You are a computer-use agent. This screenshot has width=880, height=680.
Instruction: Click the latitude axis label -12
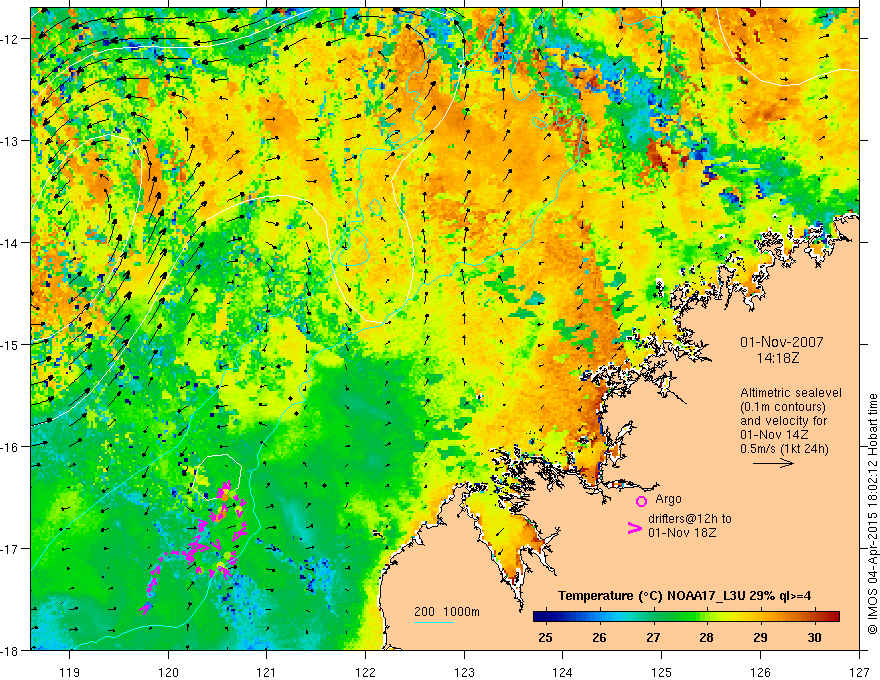point(10,39)
